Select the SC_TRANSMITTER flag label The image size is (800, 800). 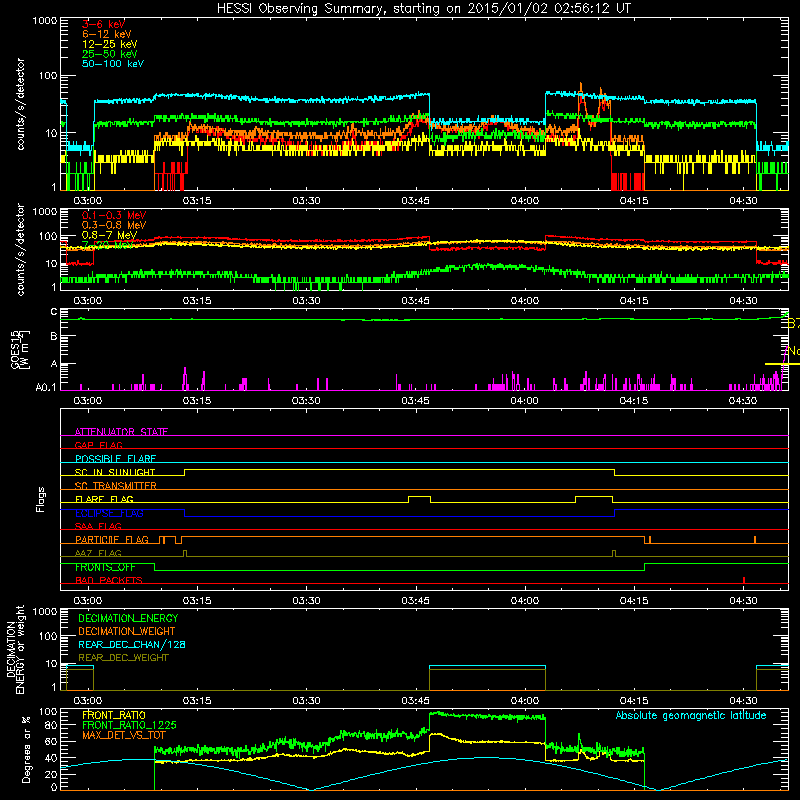[115, 486]
